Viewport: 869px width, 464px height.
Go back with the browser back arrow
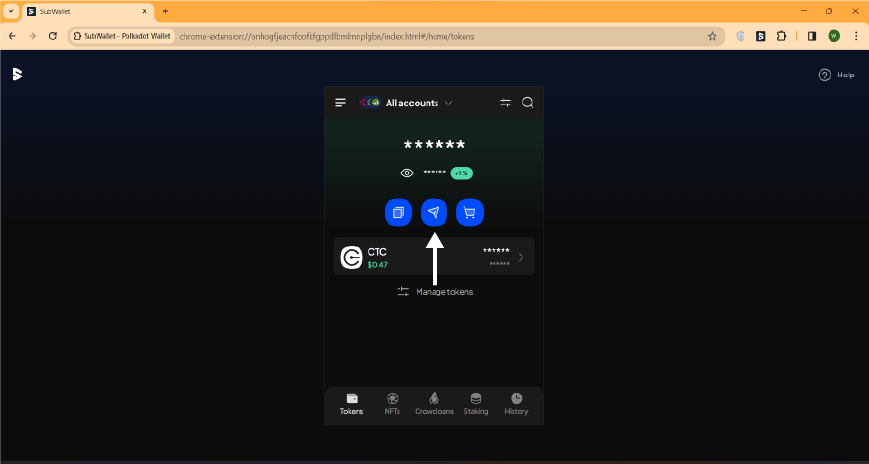click(x=13, y=36)
